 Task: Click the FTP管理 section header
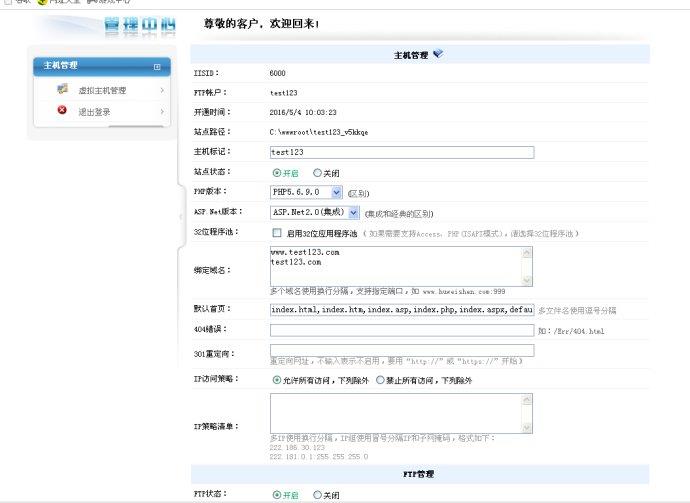(x=420, y=474)
